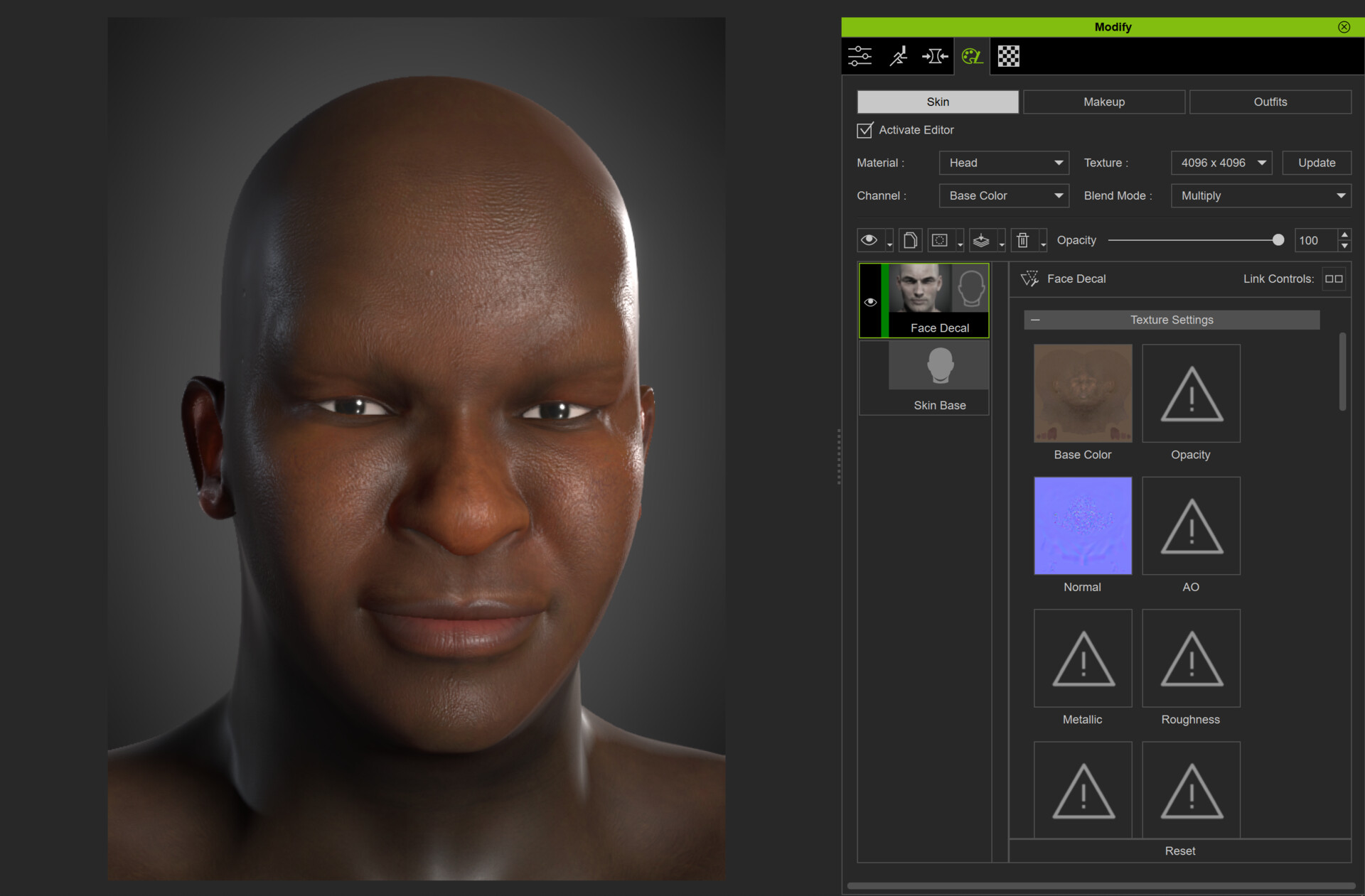Image resolution: width=1365 pixels, height=896 pixels.
Task: Open the Modify sliders tab icon
Action: click(x=860, y=56)
